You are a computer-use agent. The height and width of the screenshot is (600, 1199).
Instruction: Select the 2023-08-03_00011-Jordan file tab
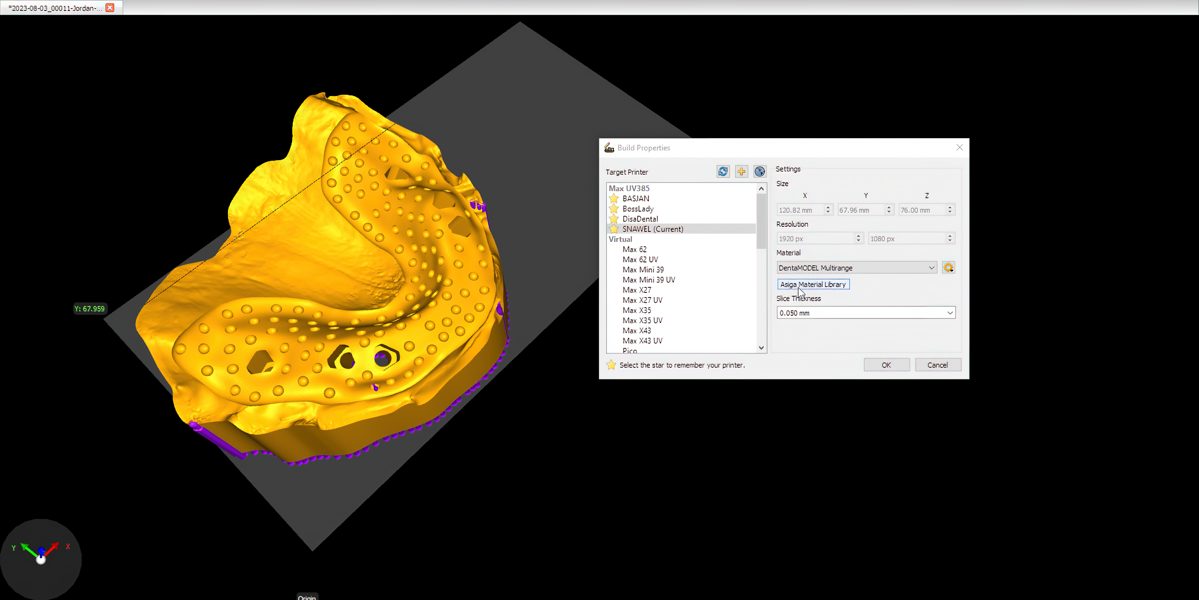54,7
